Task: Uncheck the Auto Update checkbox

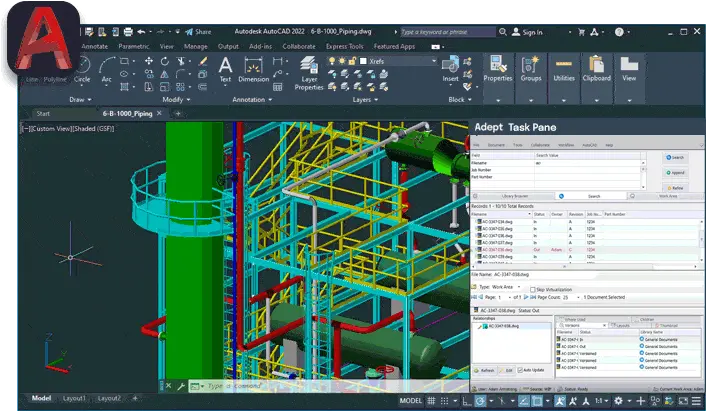Action: 520,370
